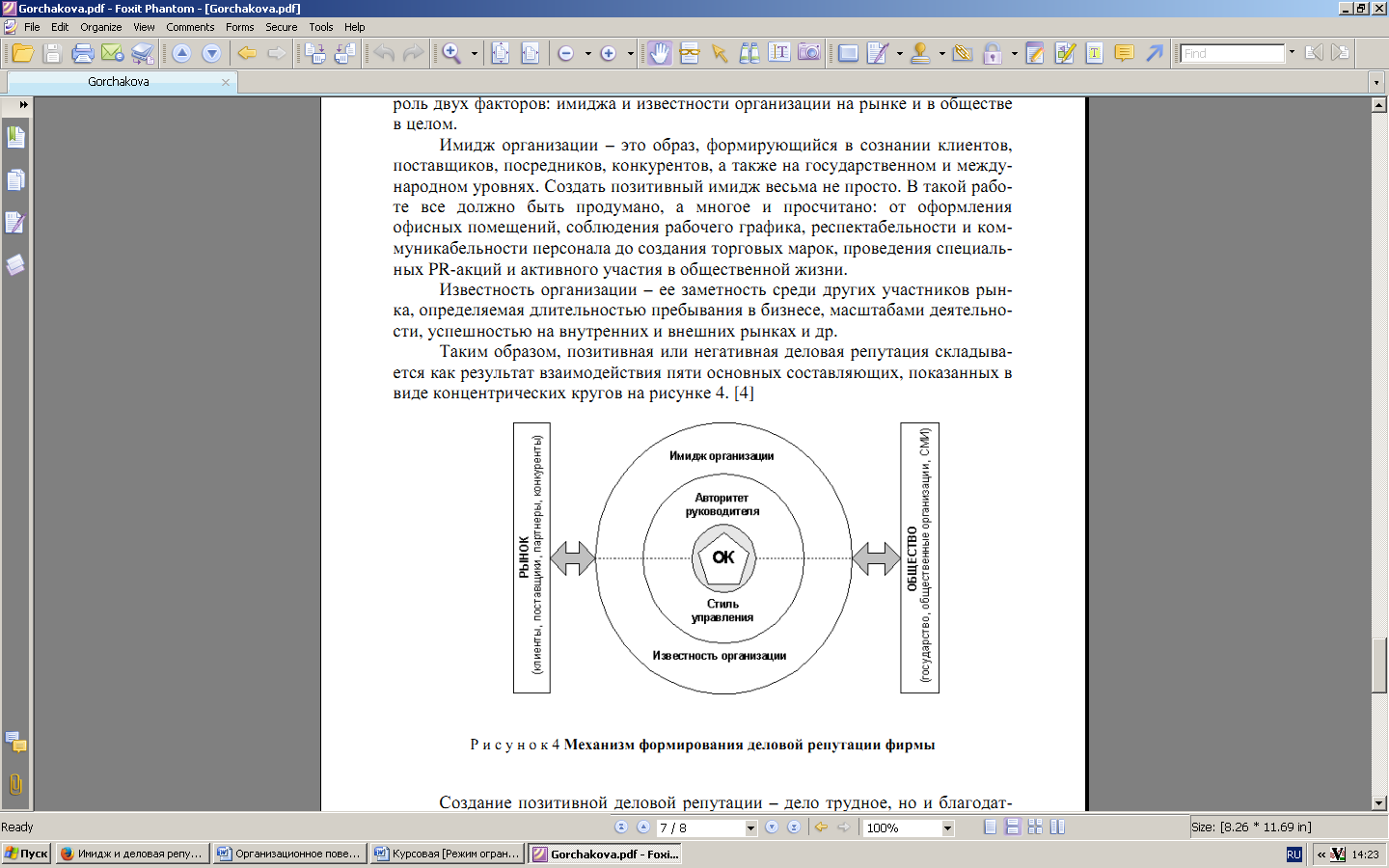Go to next page with down arrow

point(211,53)
